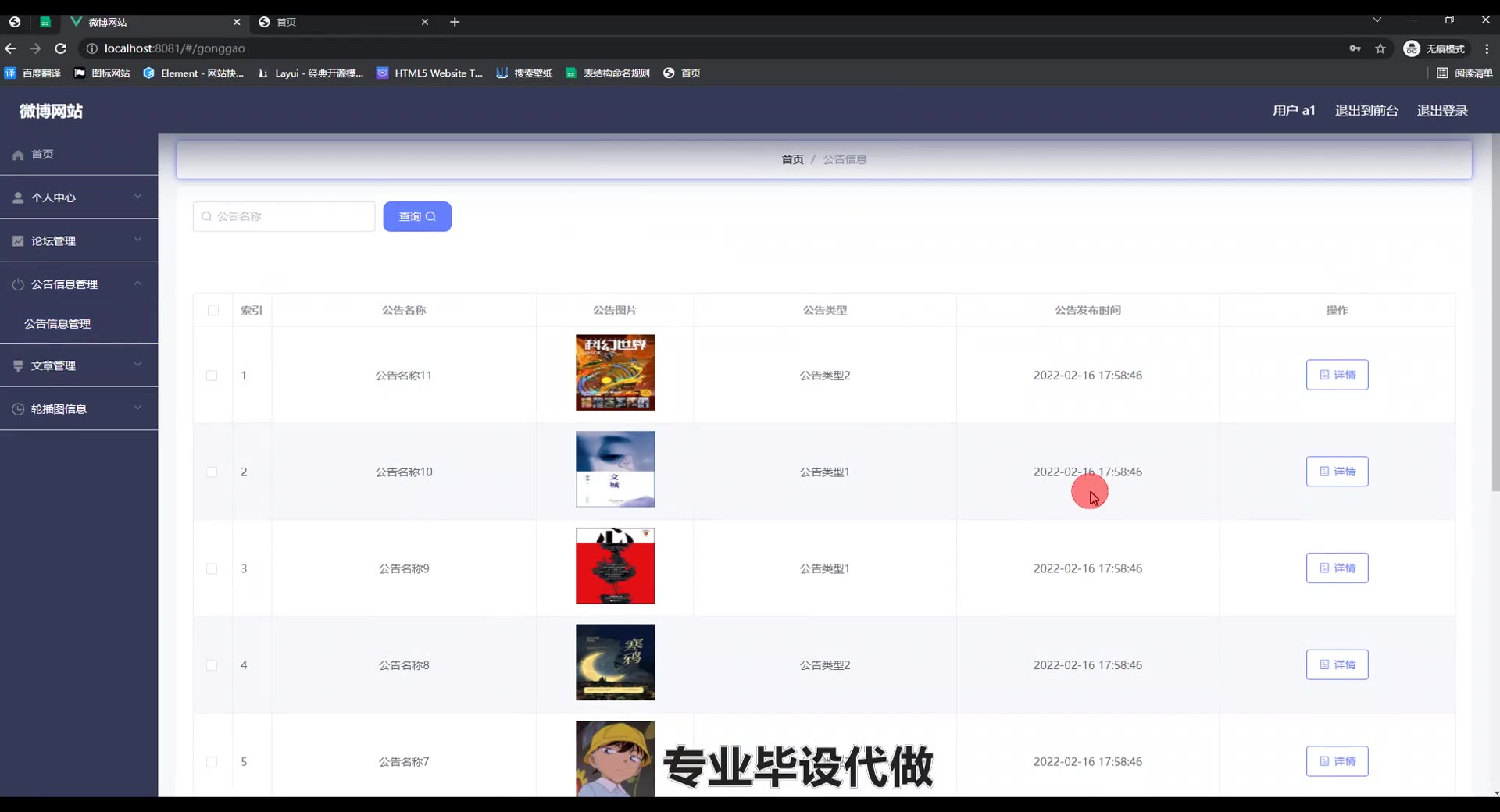The width and height of the screenshot is (1500, 812).
Task: Open the 公告信息管理 submenu item
Action: pyautogui.click(x=58, y=324)
